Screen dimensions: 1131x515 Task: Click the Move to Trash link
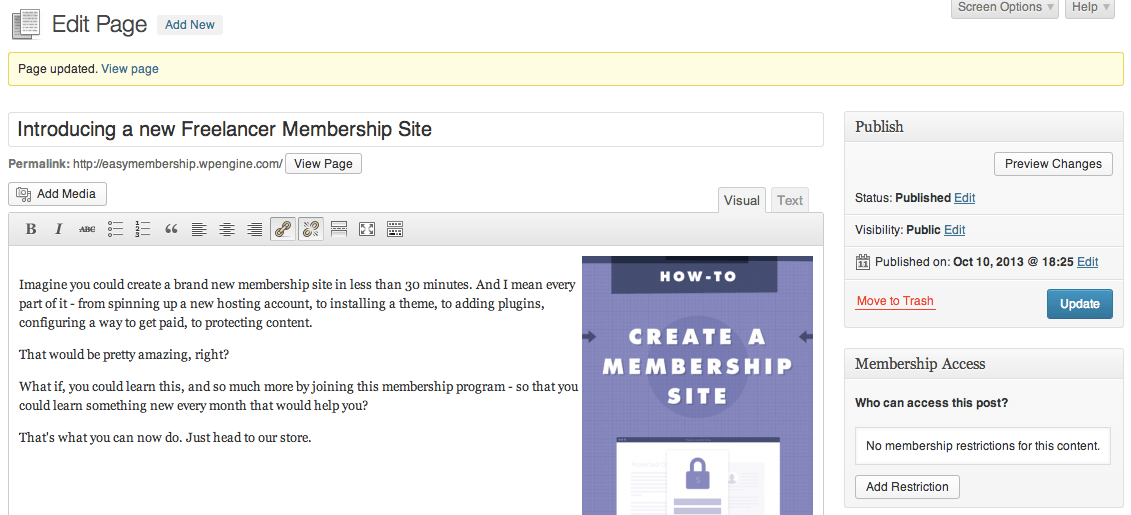click(x=895, y=301)
